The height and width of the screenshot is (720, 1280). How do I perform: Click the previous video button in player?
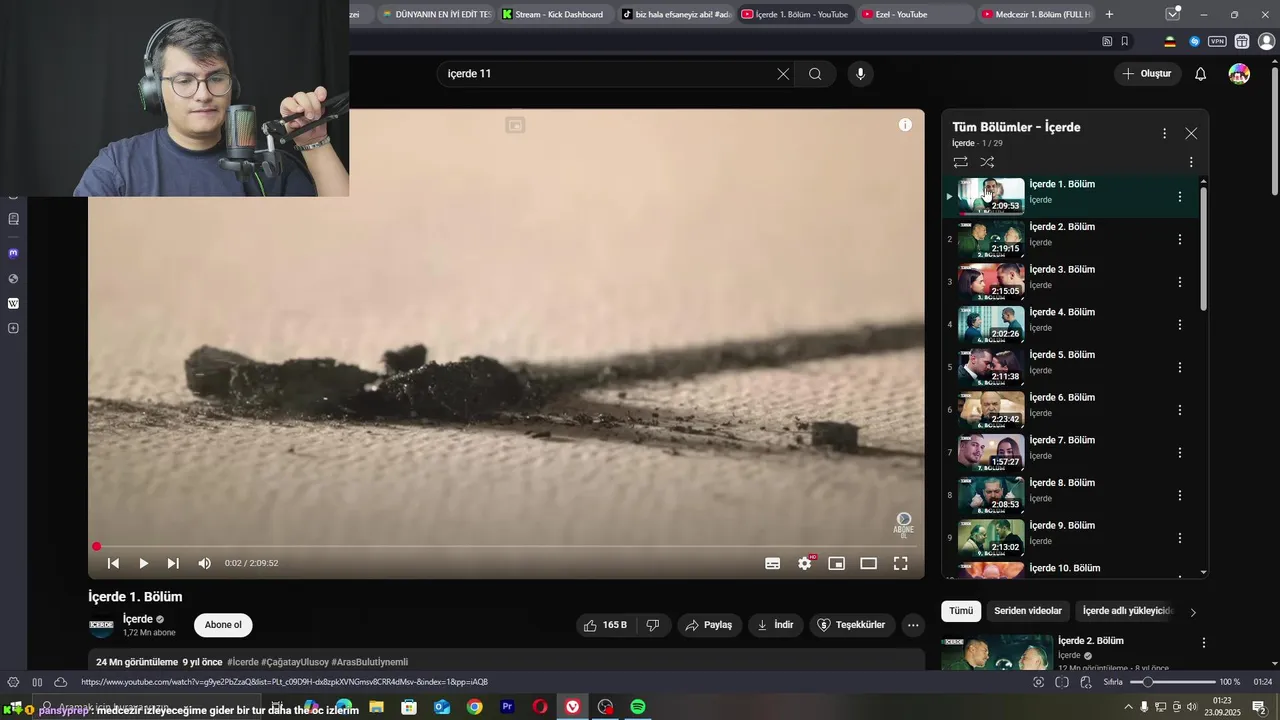coord(113,563)
